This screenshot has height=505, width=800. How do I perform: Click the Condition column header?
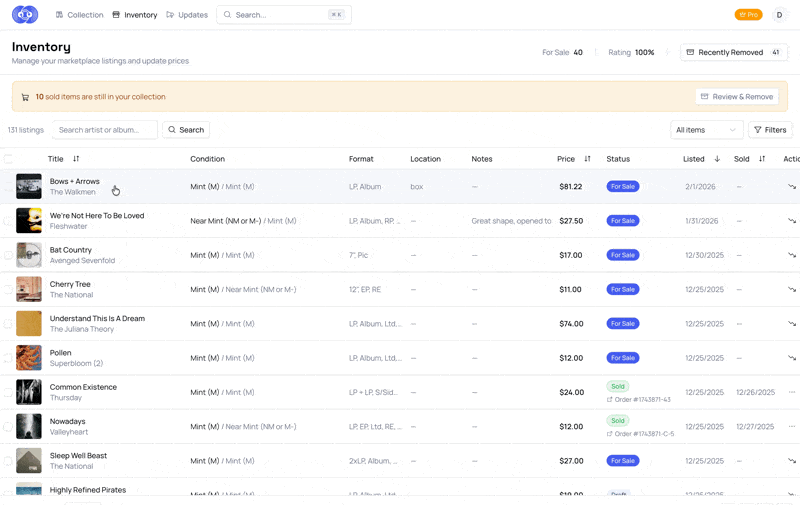(x=208, y=159)
